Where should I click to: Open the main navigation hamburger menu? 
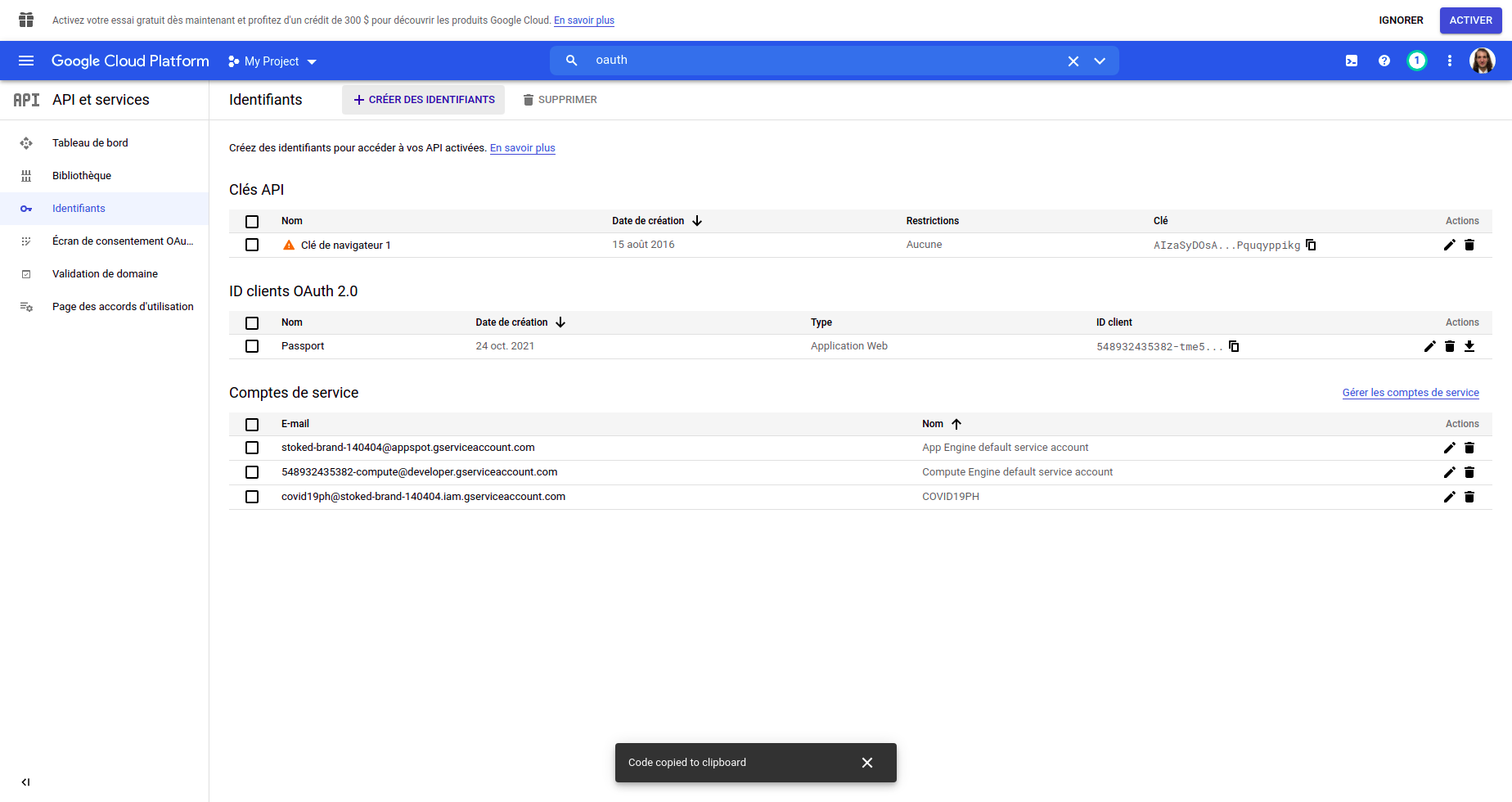coord(26,61)
